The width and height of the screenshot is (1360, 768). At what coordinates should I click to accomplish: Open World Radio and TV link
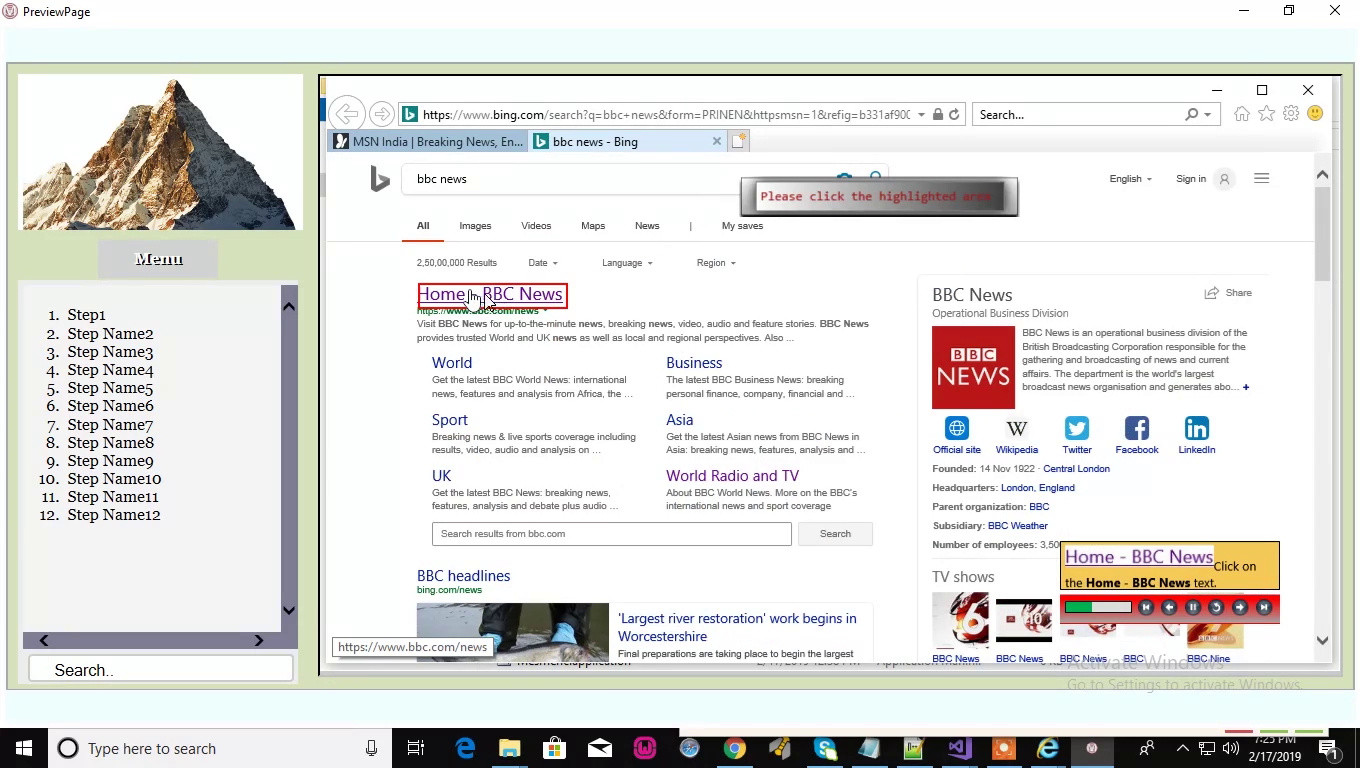pos(732,476)
